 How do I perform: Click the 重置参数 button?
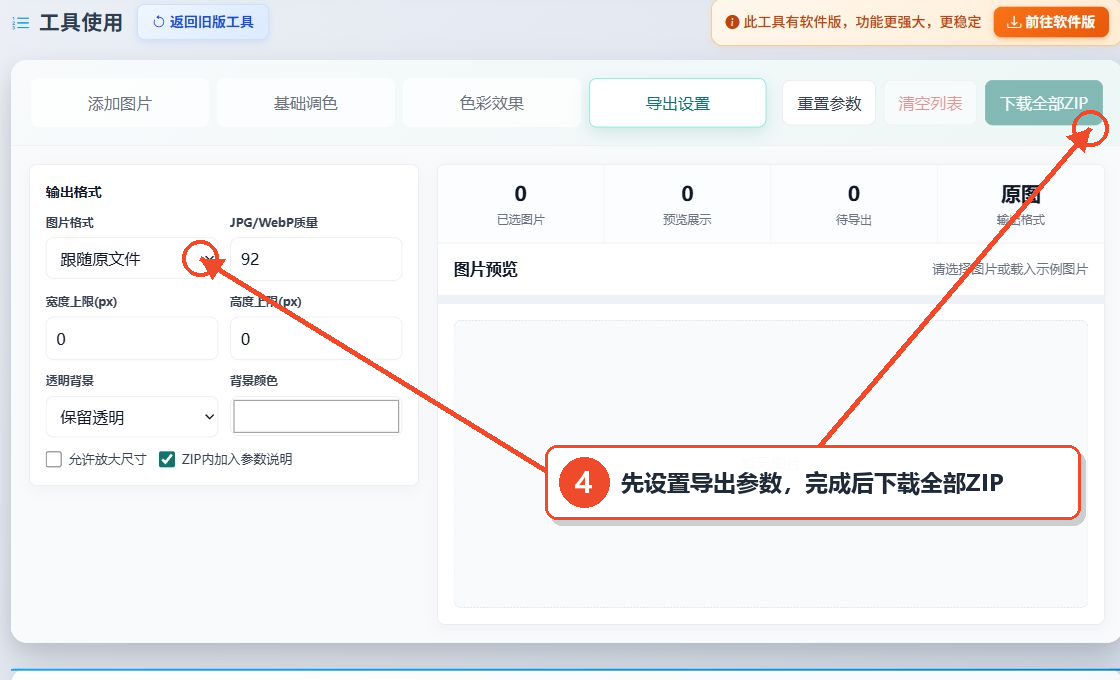tap(829, 103)
